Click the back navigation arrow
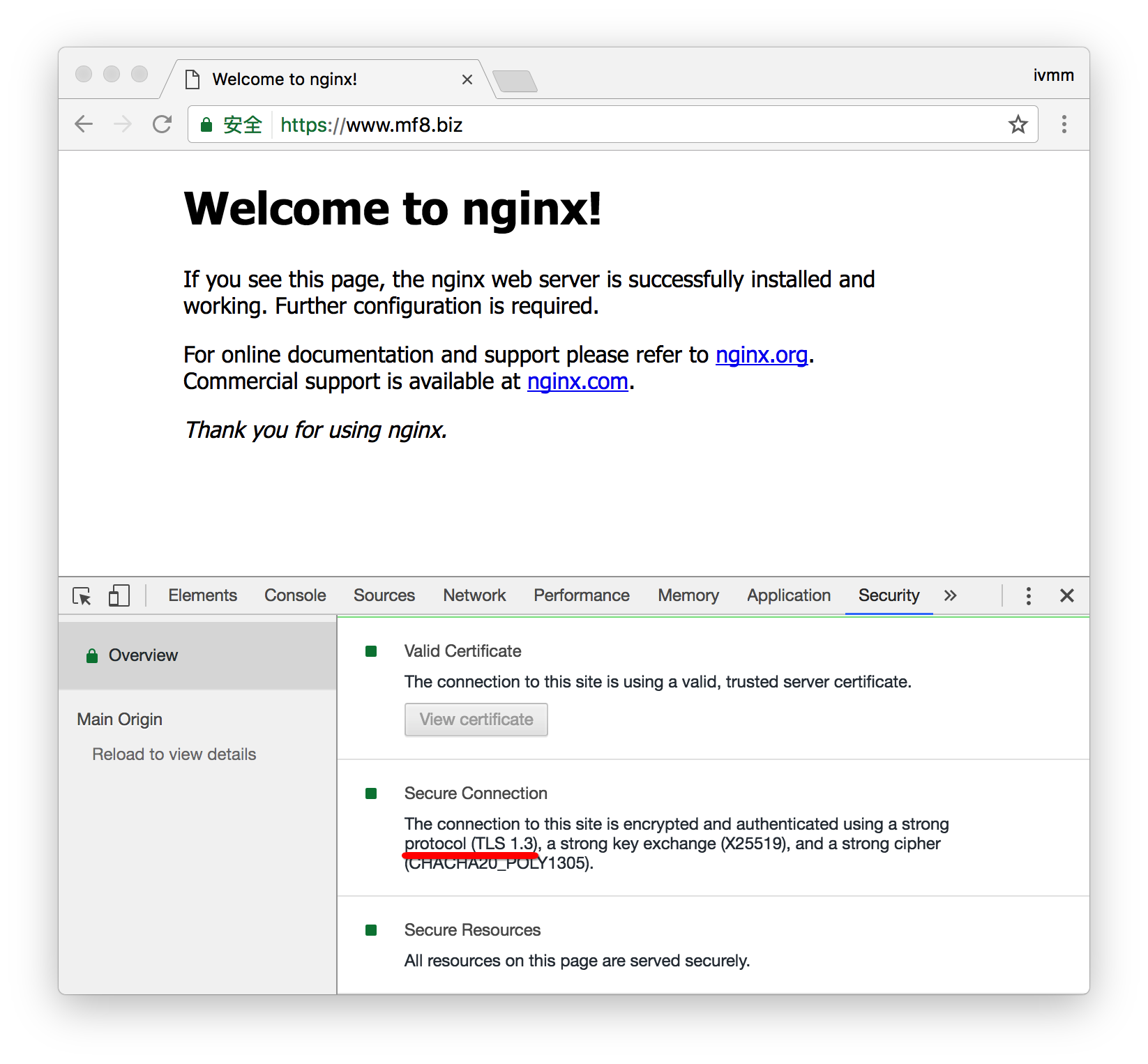This screenshot has height=1064, width=1148. 84,124
